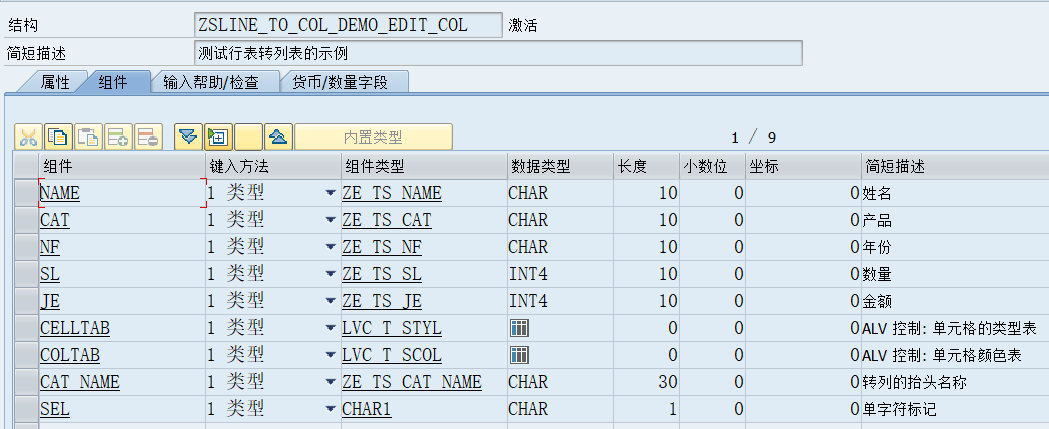Click the select-all corner cell of the table
1049x429 pixels.
[26, 166]
